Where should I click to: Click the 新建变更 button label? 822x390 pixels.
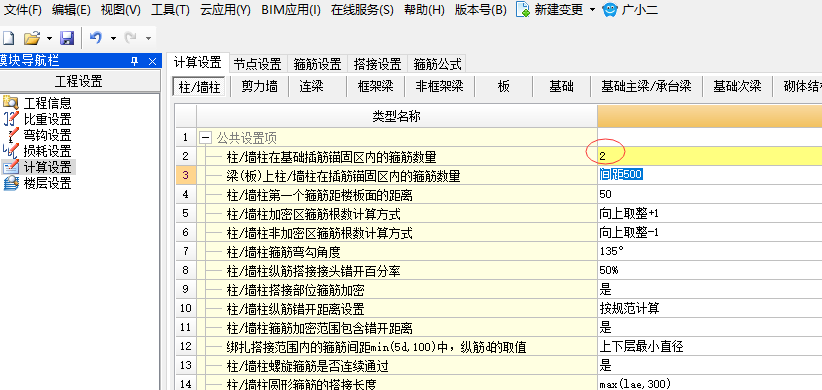point(559,9)
